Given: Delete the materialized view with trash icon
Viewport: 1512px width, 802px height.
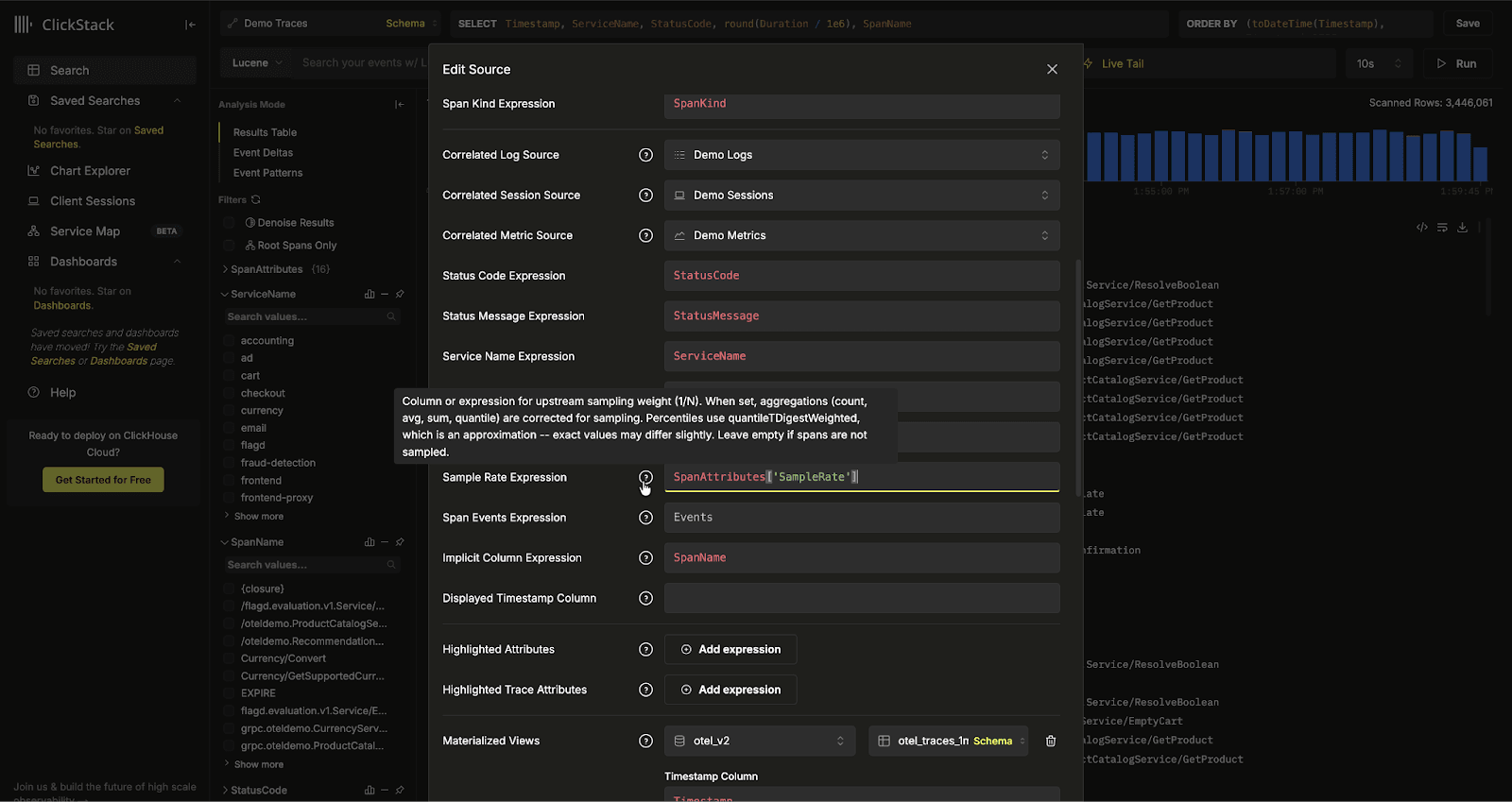Looking at the screenshot, I should [1050, 742].
